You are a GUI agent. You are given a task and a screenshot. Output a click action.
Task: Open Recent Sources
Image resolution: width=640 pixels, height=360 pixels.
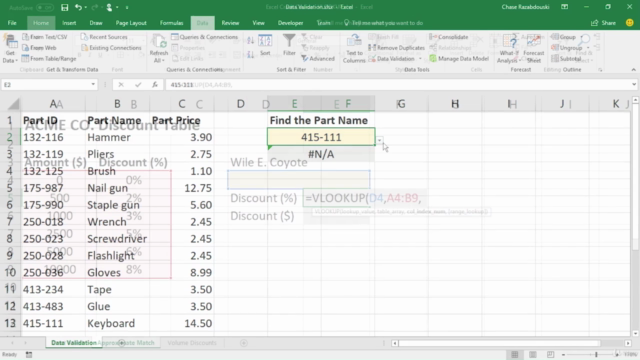click(104, 37)
